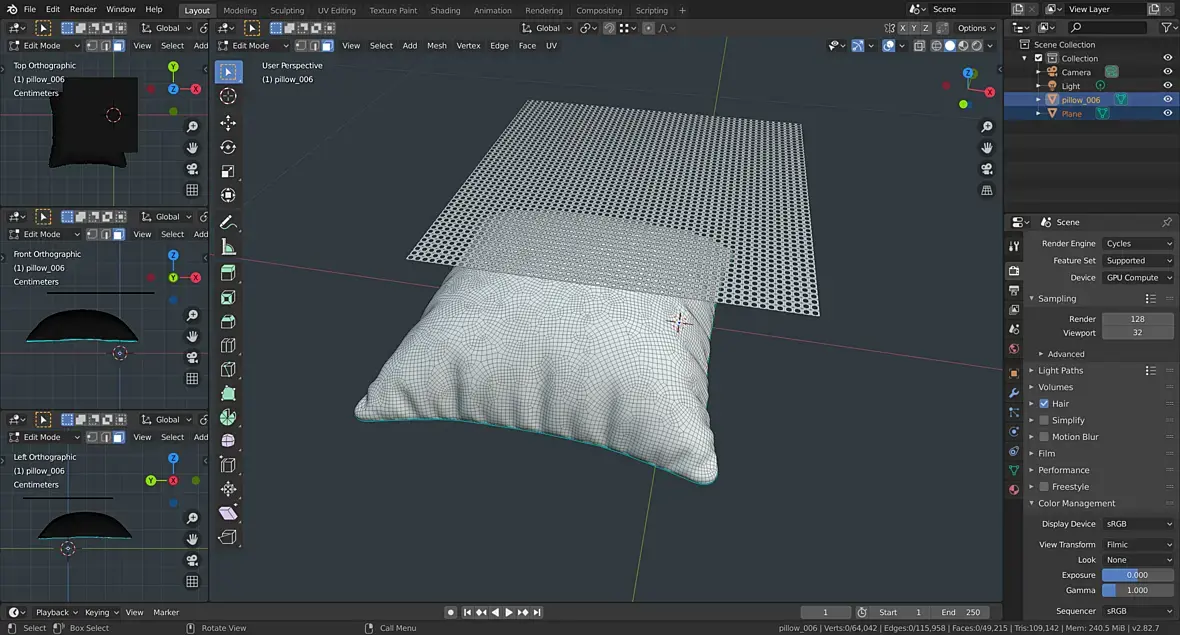Open the Render Engine Cycles dropdown
The width and height of the screenshot is (1180, 635).
[1137, 244]
